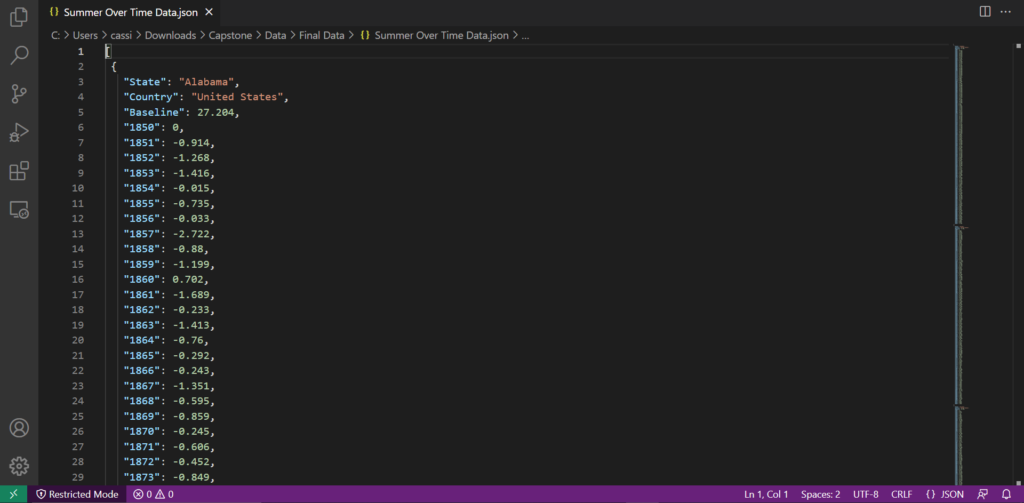Screen dimensions: 1024x503
Task: Open the Extensions view
Action: (x=19, y=171)
